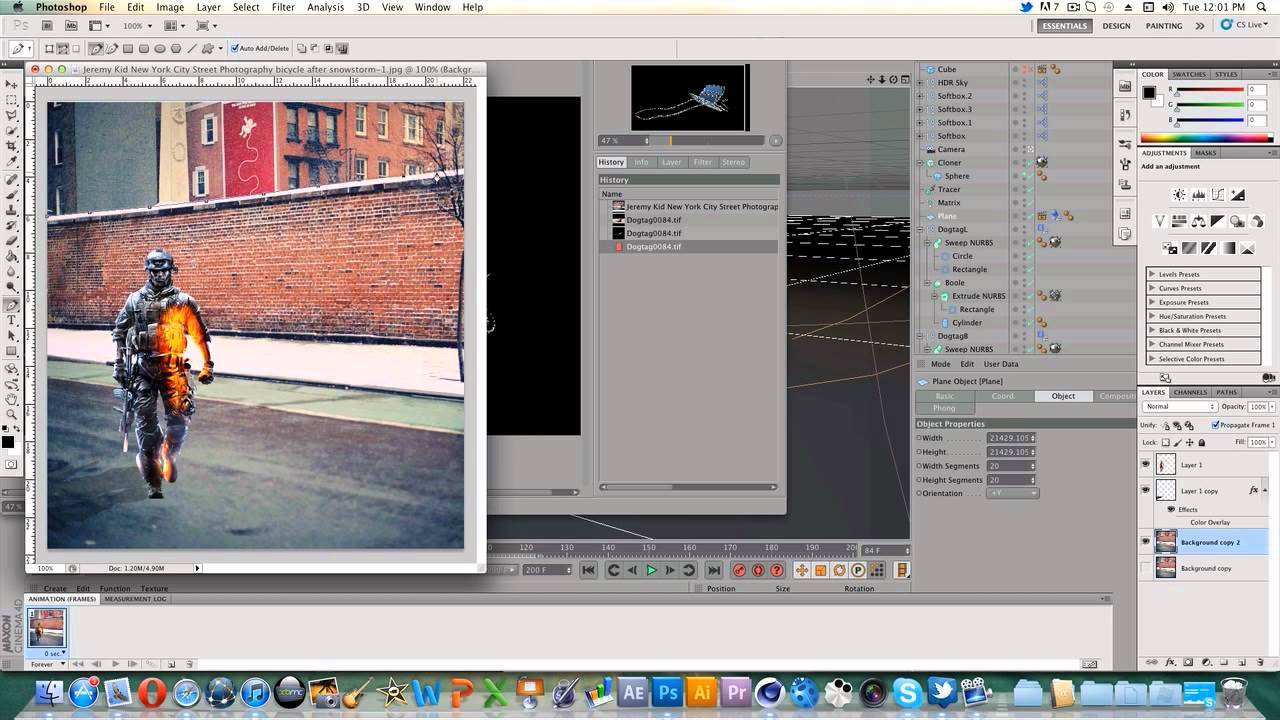Enable the Shape Layers mode in options bar

[48, 48]
